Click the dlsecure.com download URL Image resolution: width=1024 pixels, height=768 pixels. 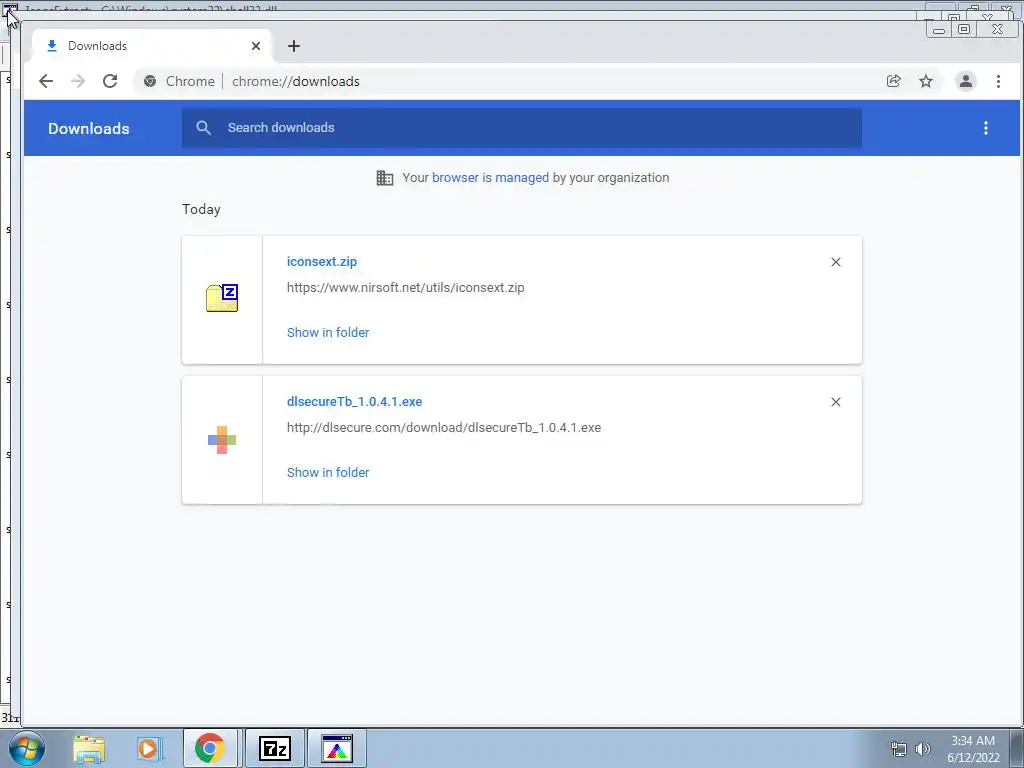click(444, 428)
